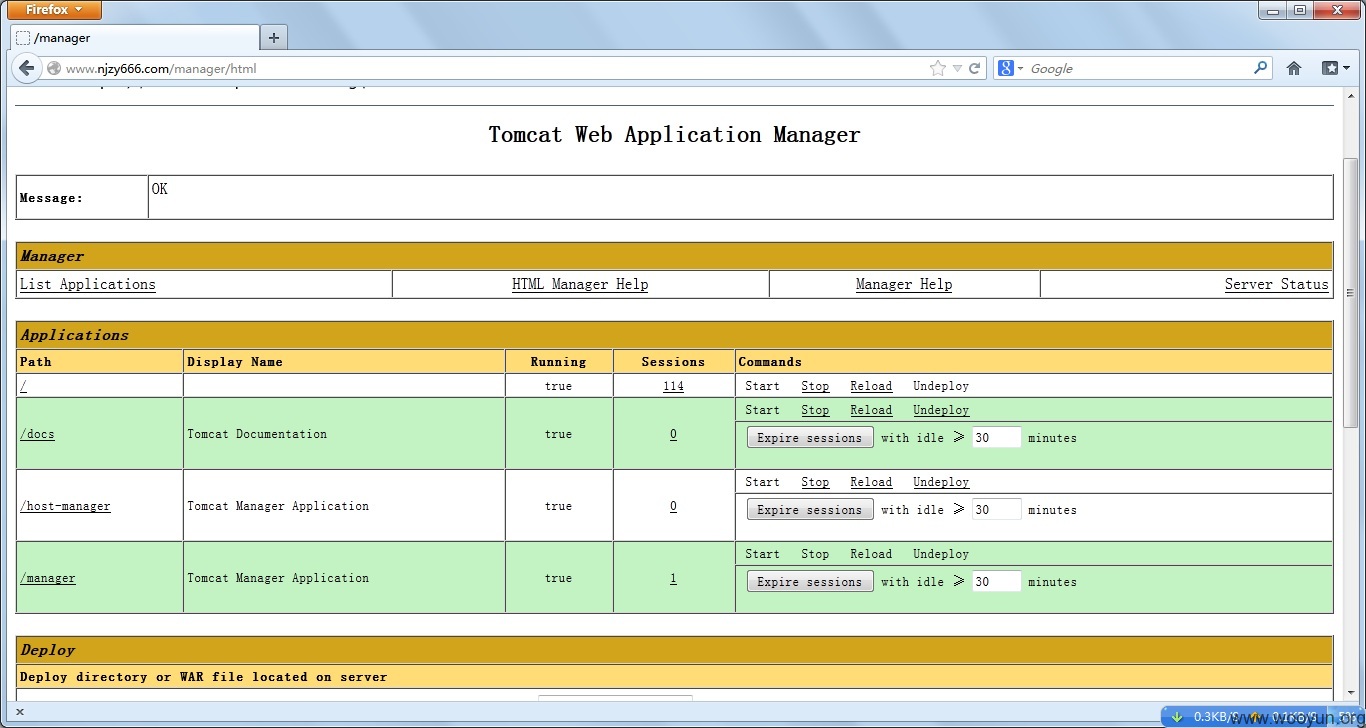Expire sessions for /docs
Image resolution: width=1366 pixels, height=728 pixels.
pyautogui.click(x=810, y=438)
